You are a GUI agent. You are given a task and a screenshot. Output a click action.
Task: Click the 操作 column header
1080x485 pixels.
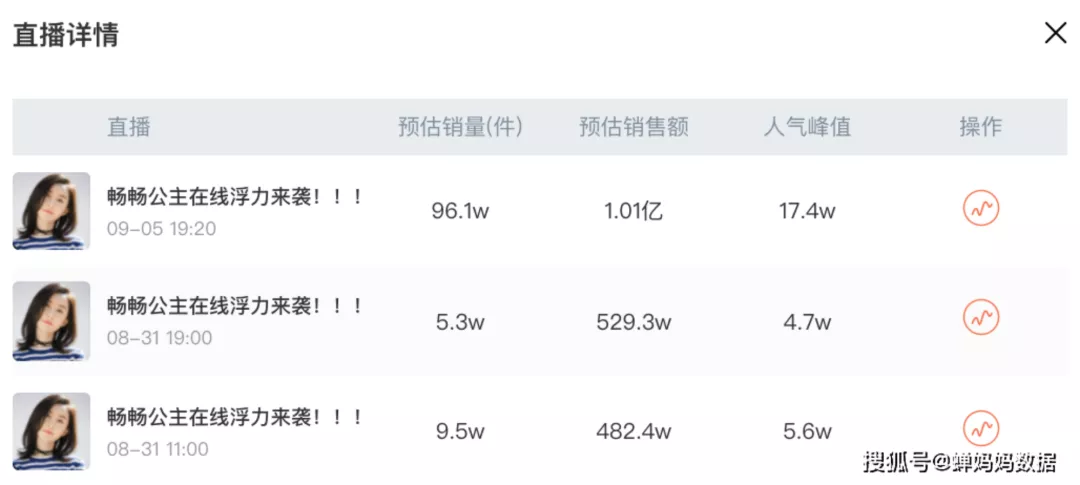click(980, 127)
